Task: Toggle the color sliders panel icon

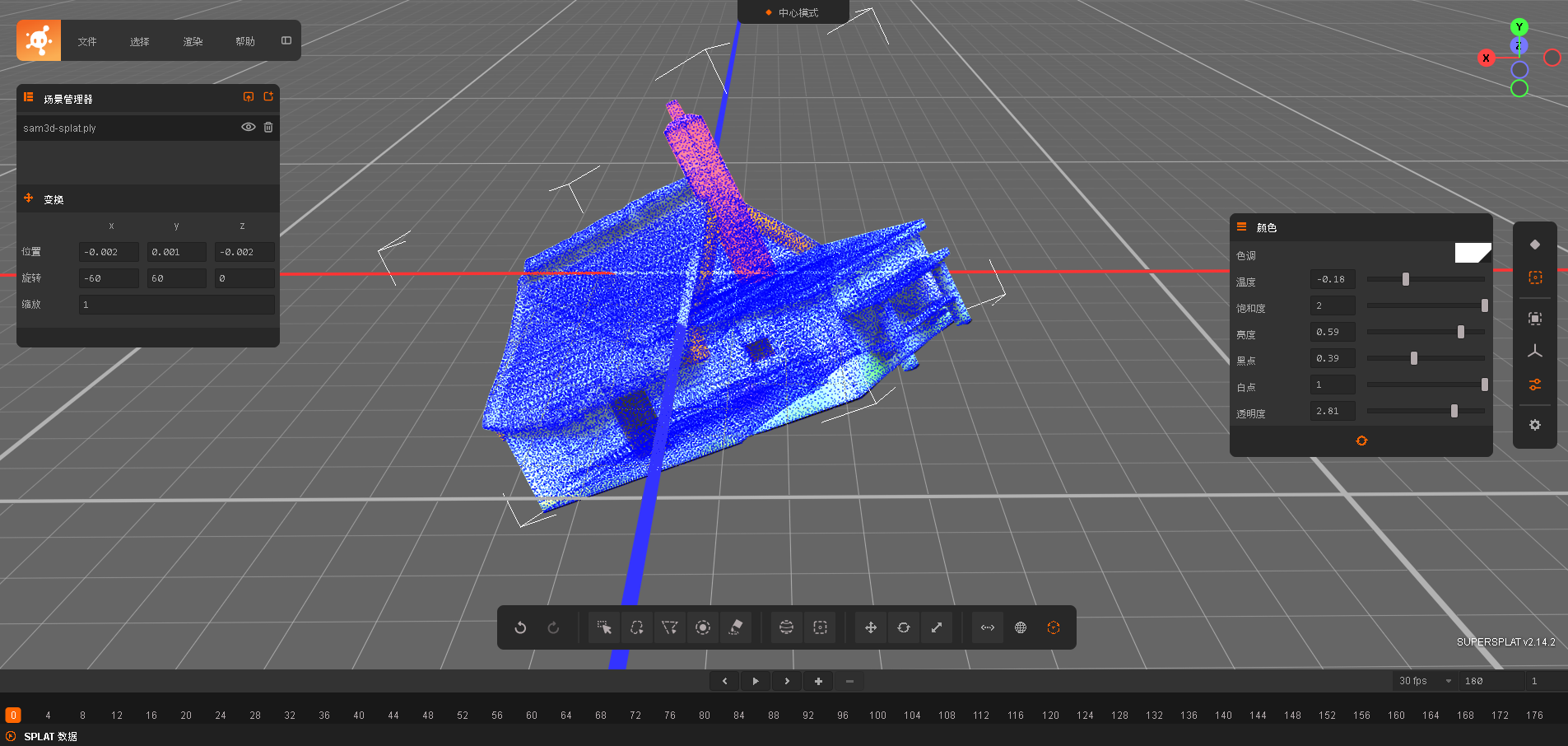Action: [x=1535, y=384]
